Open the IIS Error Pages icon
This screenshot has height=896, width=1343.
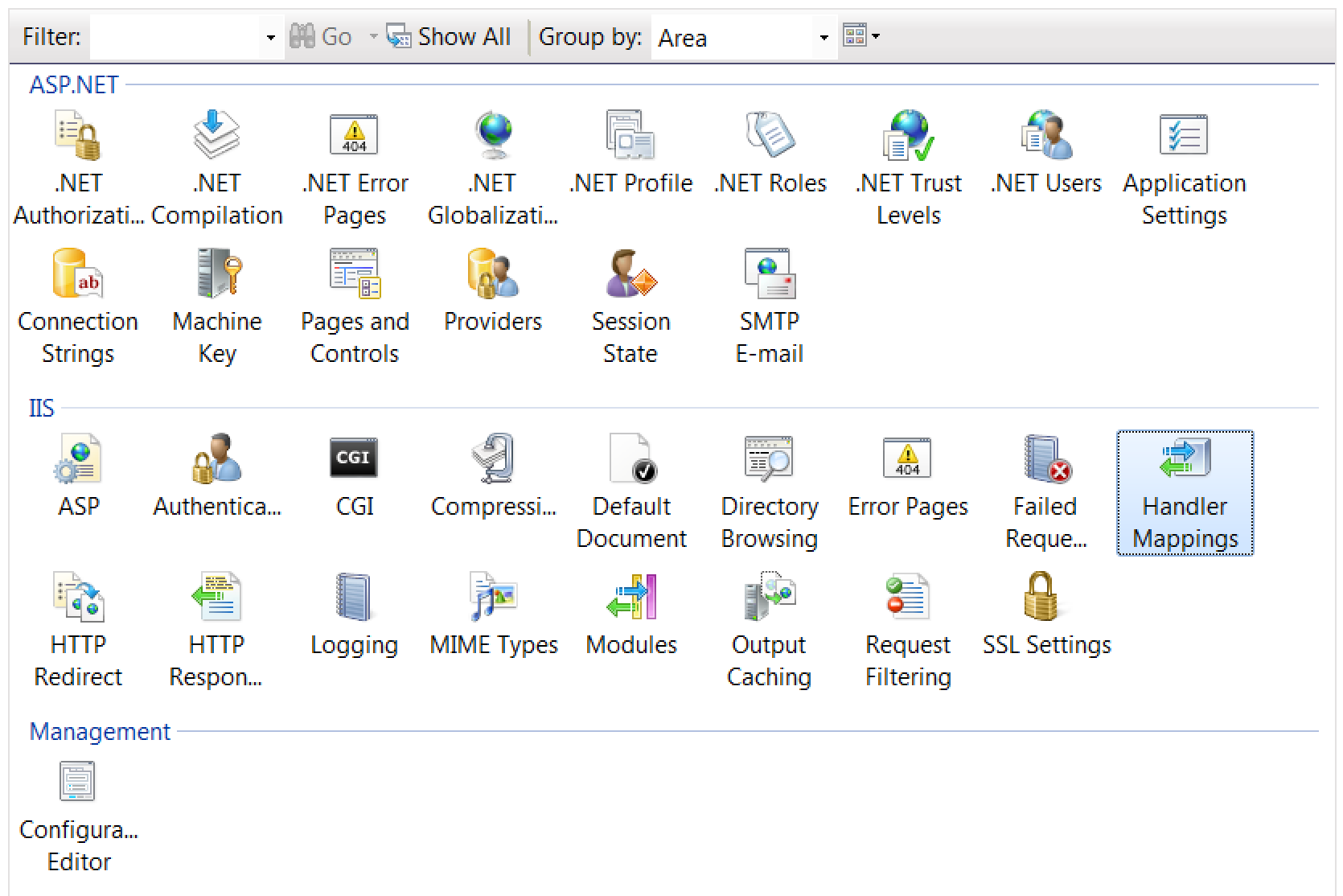(908, 458)
